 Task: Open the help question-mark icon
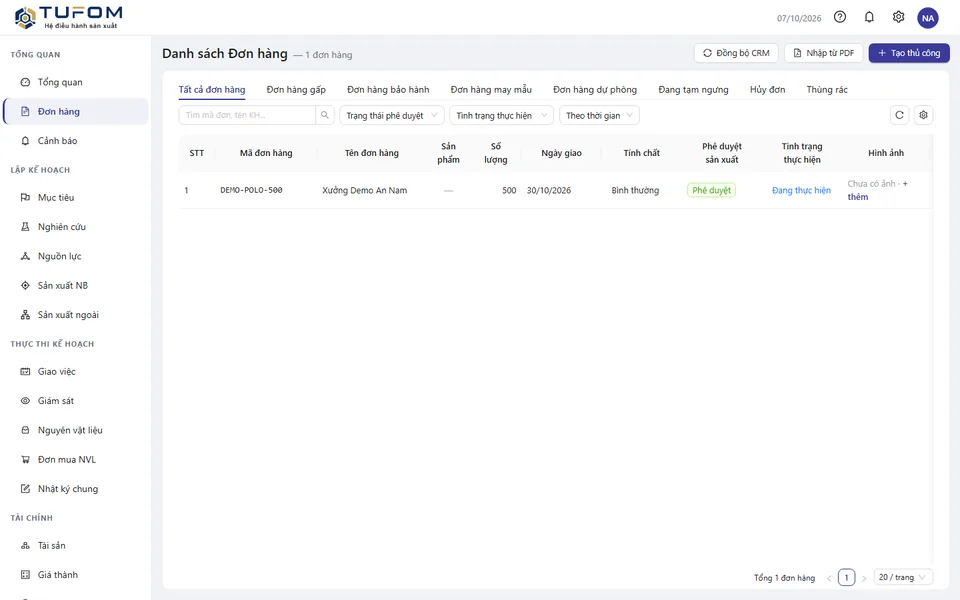click(x=840, y=17)
